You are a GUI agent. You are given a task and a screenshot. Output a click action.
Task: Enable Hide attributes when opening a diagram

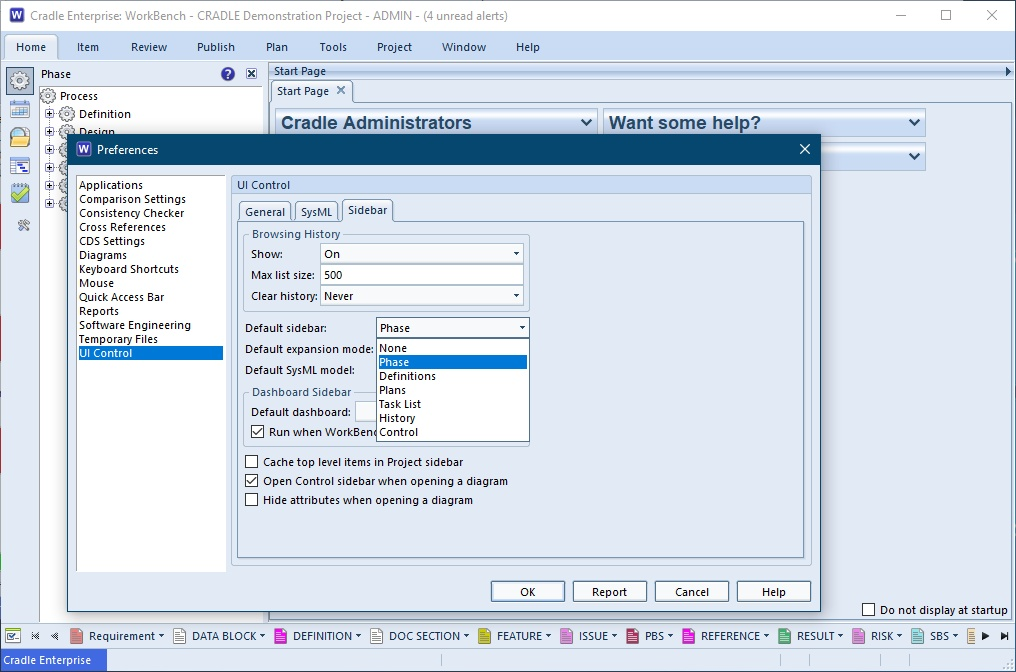251,500
